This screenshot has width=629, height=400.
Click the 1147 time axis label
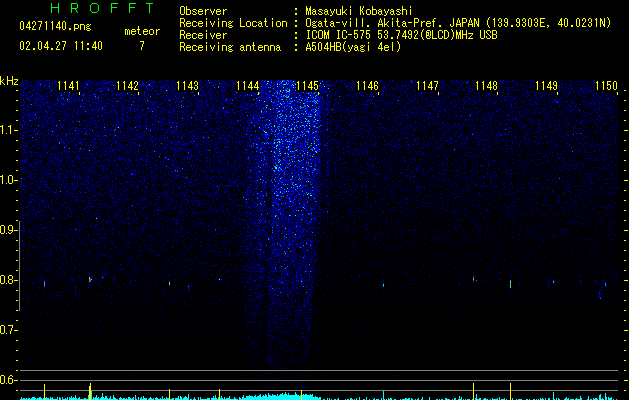click(427, 86)
